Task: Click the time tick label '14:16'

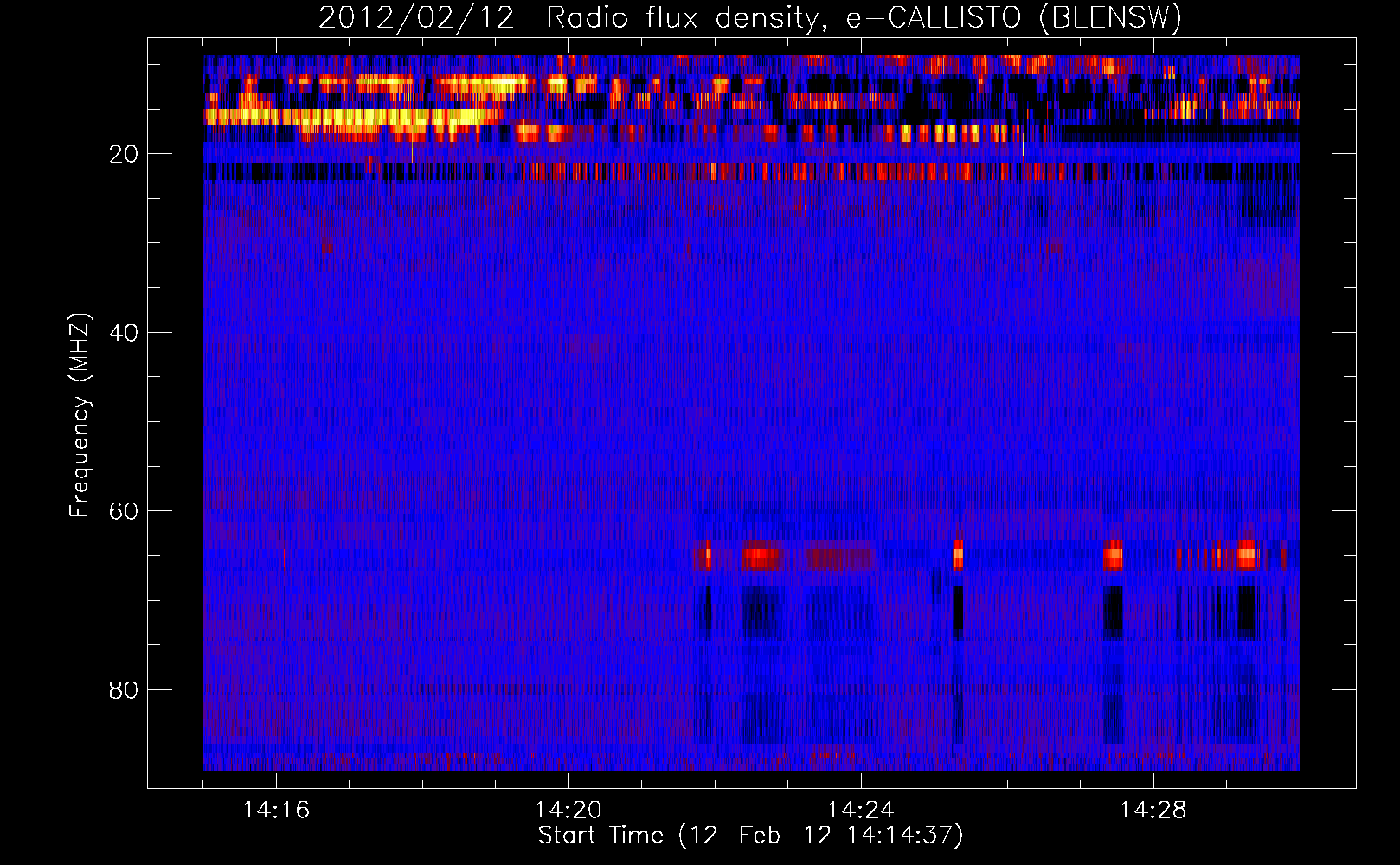Action: point(276,811)
